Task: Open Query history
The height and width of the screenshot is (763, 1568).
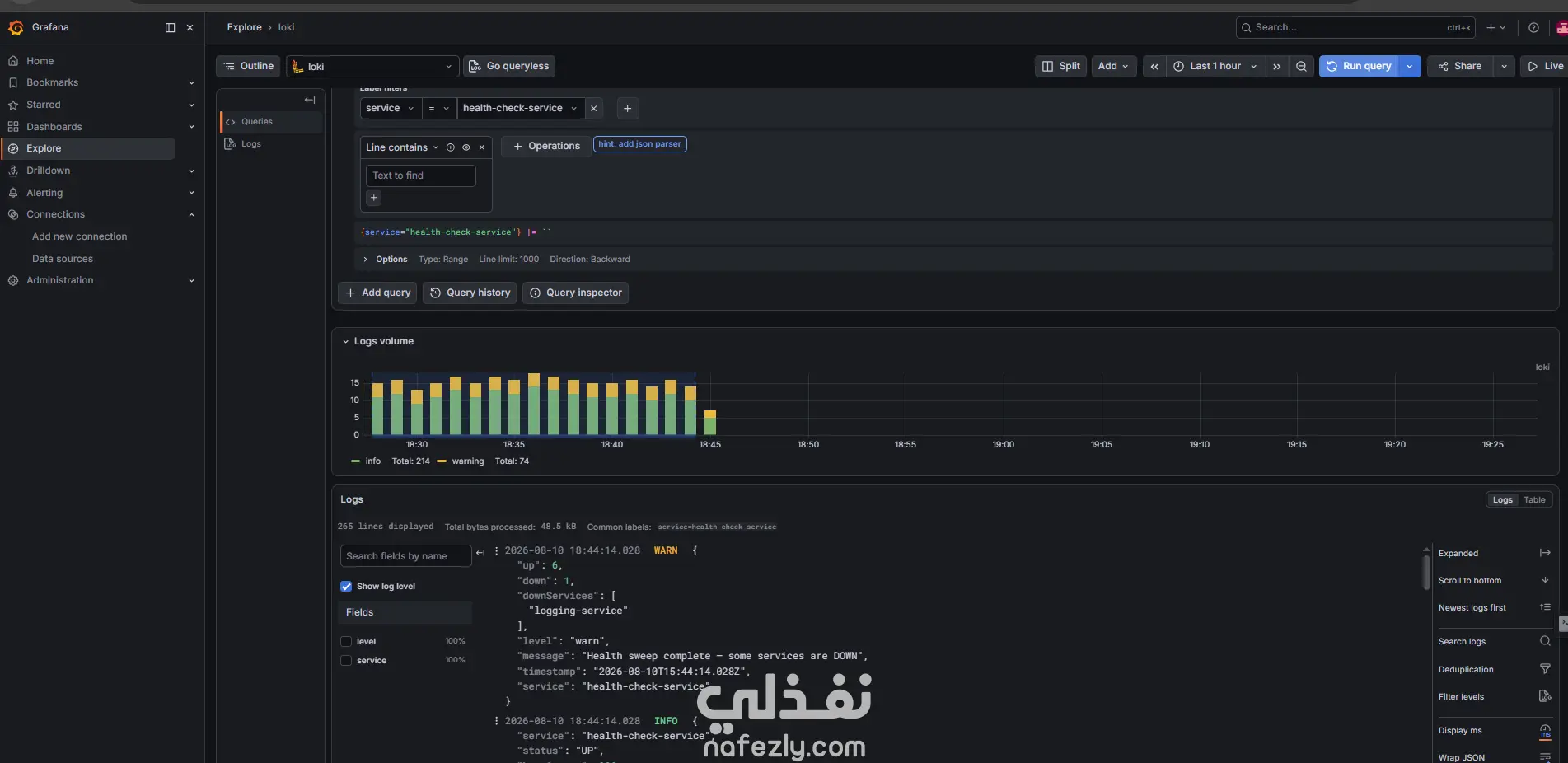Action: coord(470,293)
